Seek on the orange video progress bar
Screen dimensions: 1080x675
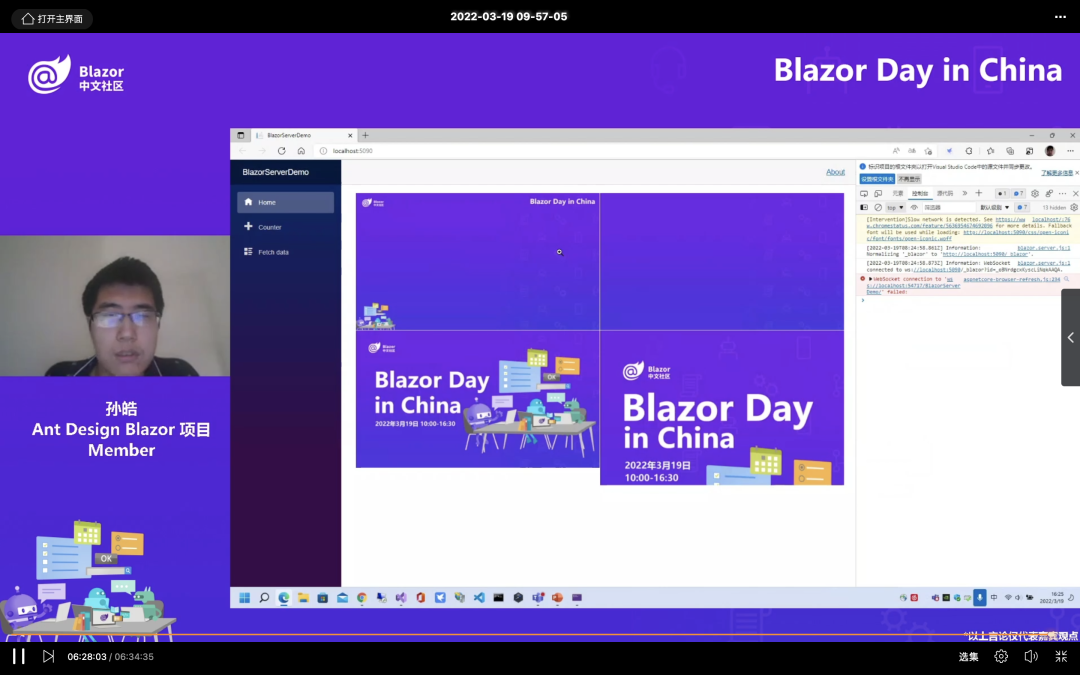point(540,634)
